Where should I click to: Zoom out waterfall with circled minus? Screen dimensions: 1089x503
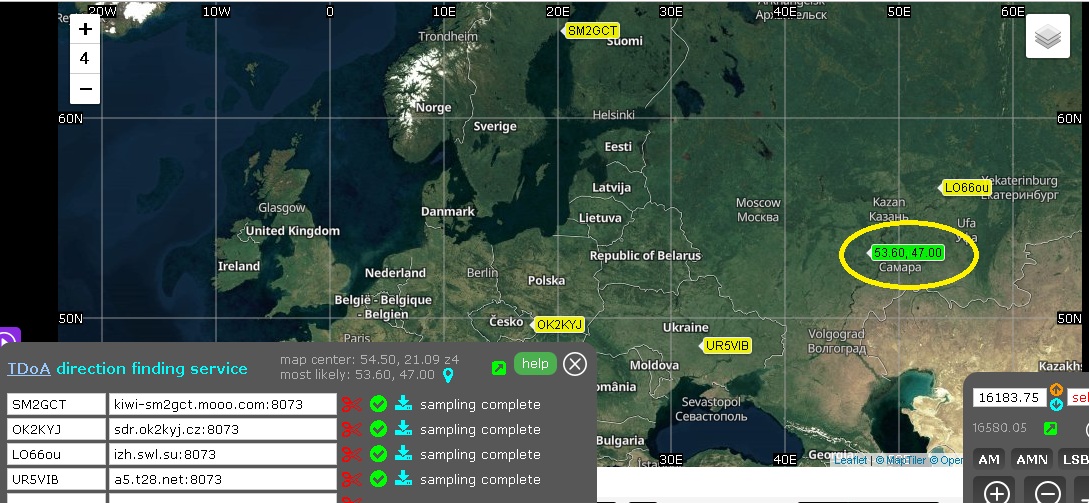coord(1047,493)
